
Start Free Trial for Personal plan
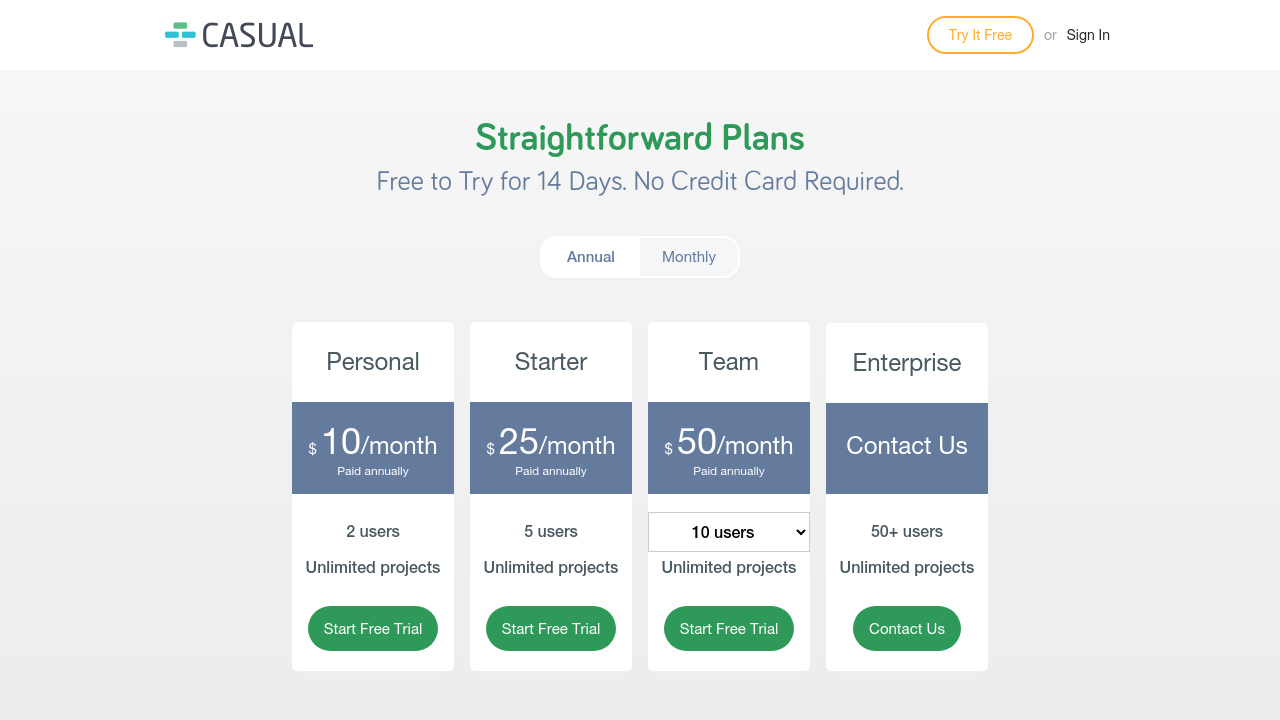click(x=373, y=629)
